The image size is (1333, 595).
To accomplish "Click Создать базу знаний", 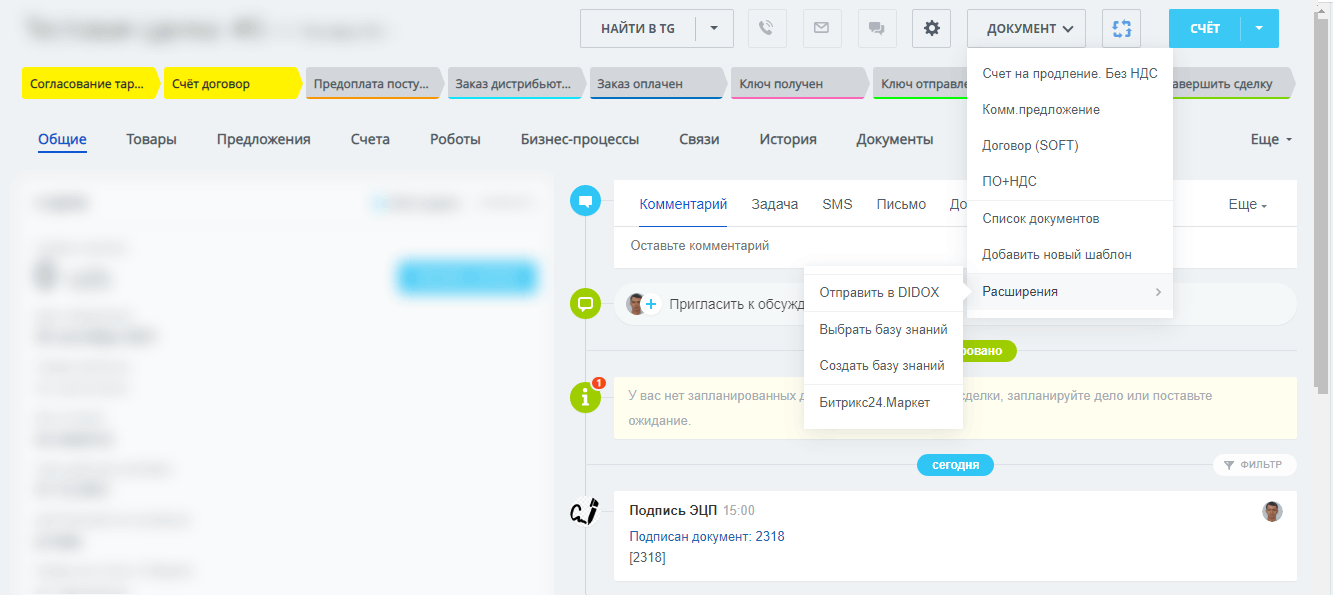I will tap(883, 366).
